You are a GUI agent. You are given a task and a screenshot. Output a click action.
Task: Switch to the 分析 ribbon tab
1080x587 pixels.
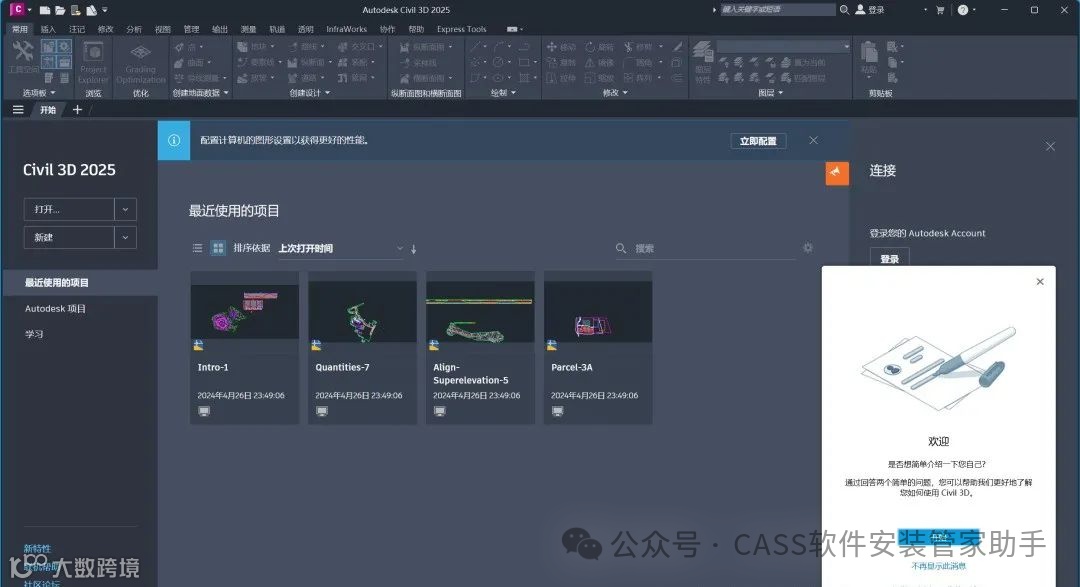pyautogui.click(x=134, y=29)
